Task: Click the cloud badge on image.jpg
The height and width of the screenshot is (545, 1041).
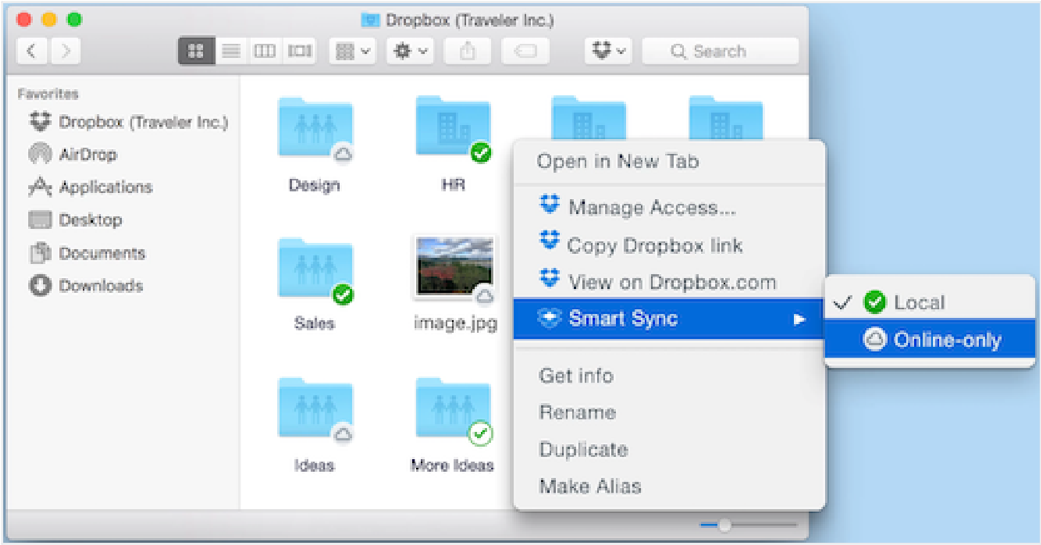Action: click(x=485, y=295)
